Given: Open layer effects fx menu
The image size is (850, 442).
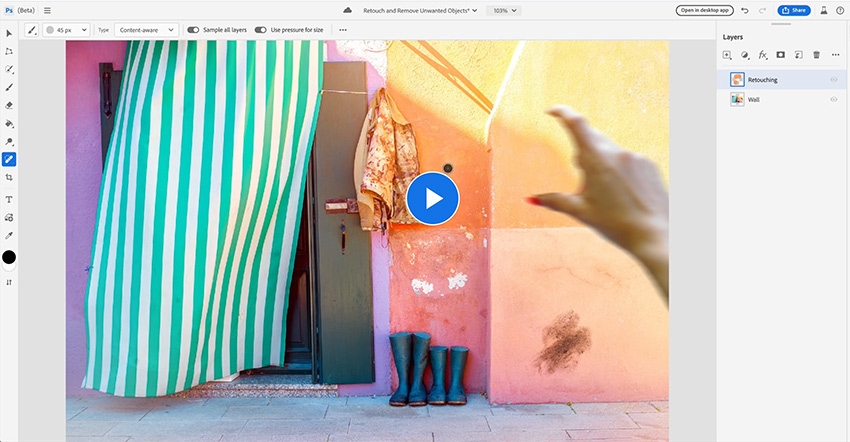Looking at the screenshot, I should [x=763, y=55].
